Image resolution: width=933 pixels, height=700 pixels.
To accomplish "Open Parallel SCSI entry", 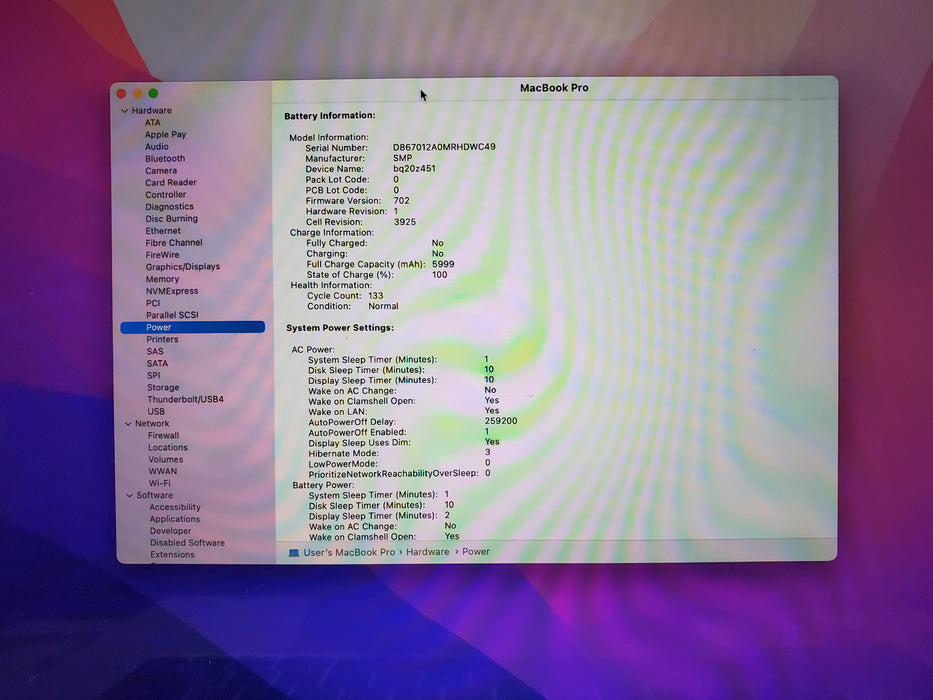I will tap(173, 315).
